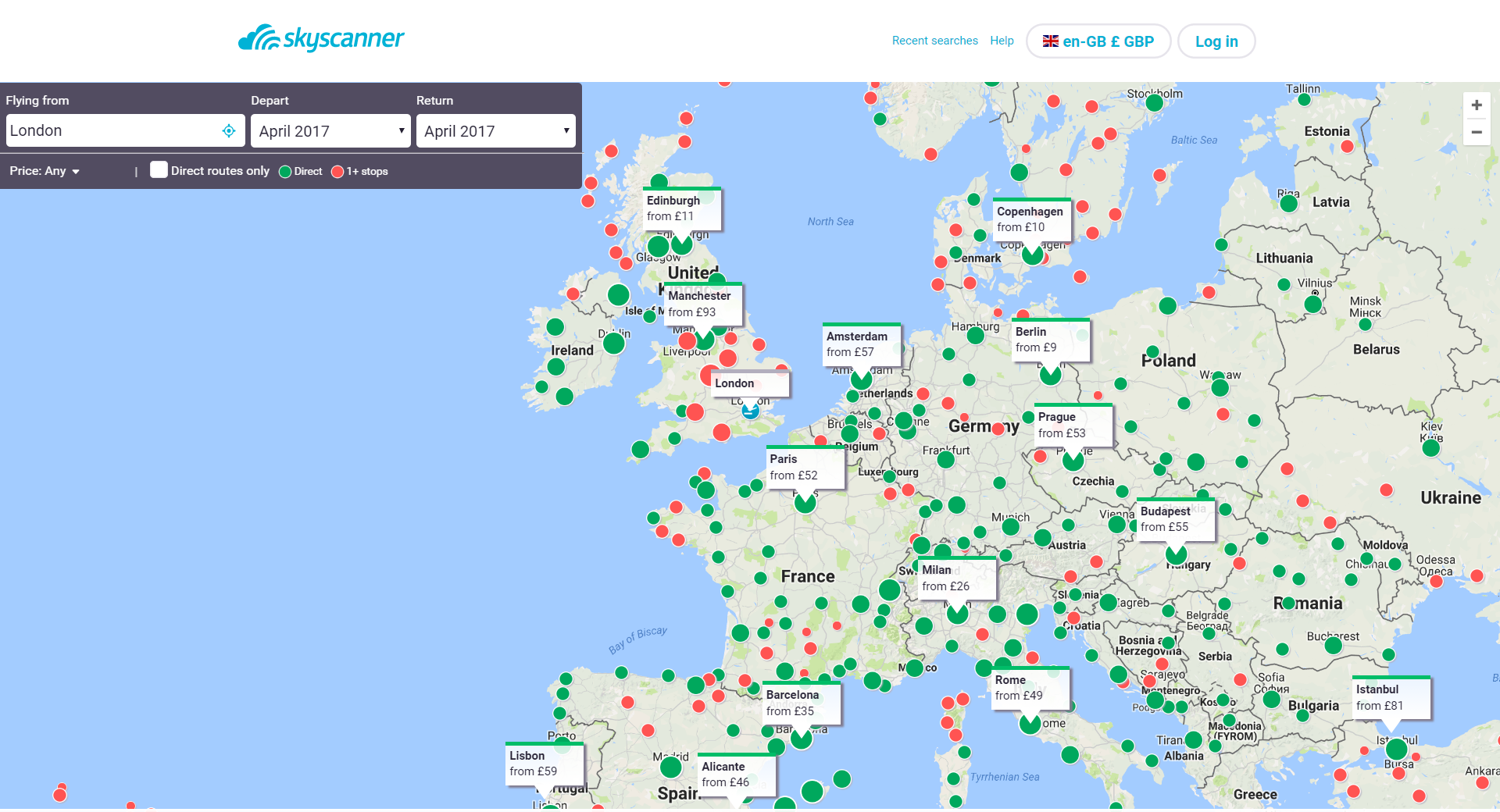Select Istanbul from £81 price card
This screenshot has width=1500, height=812.
coord(1391,698)
